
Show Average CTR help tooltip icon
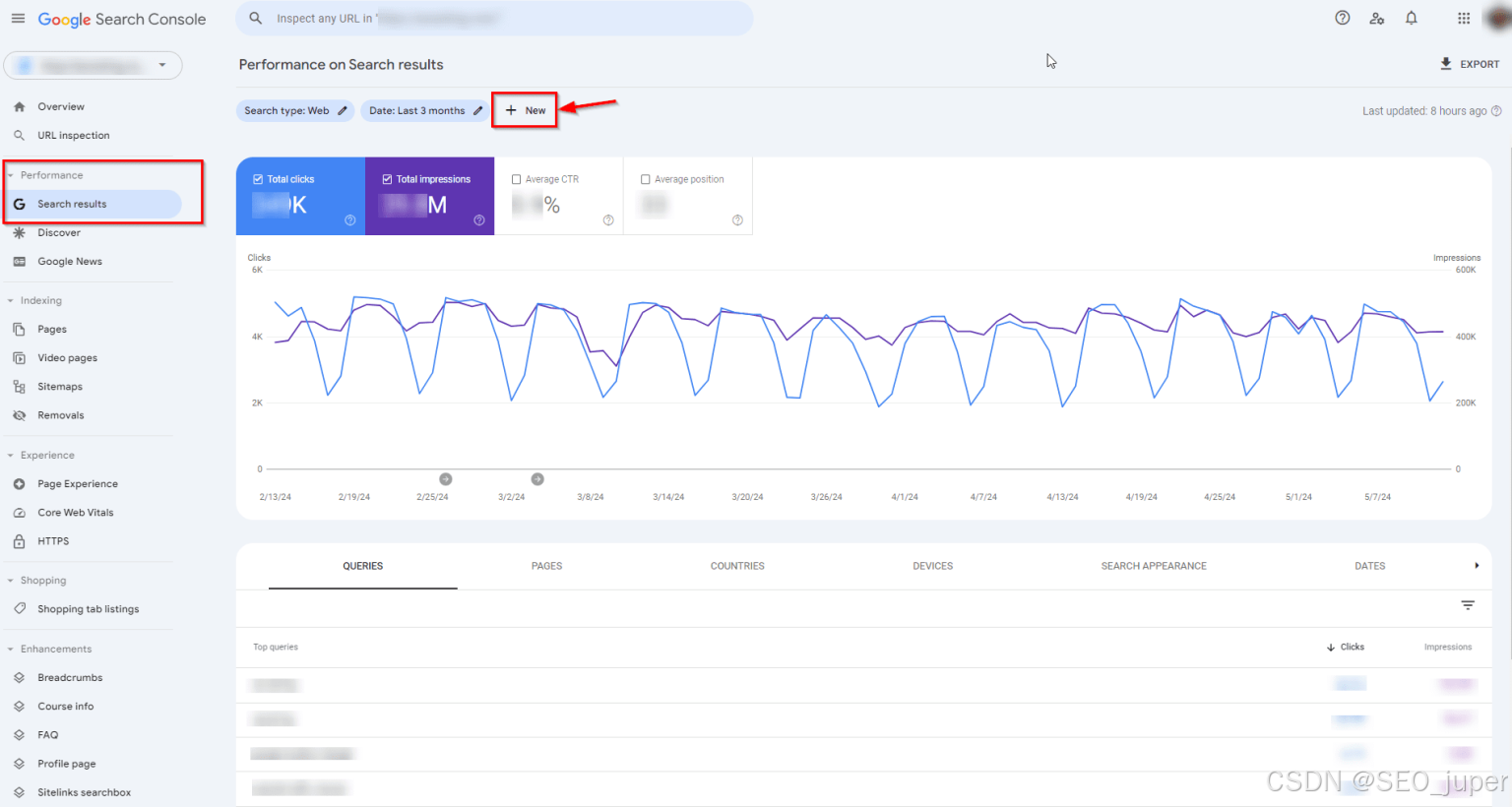(608, 220)
